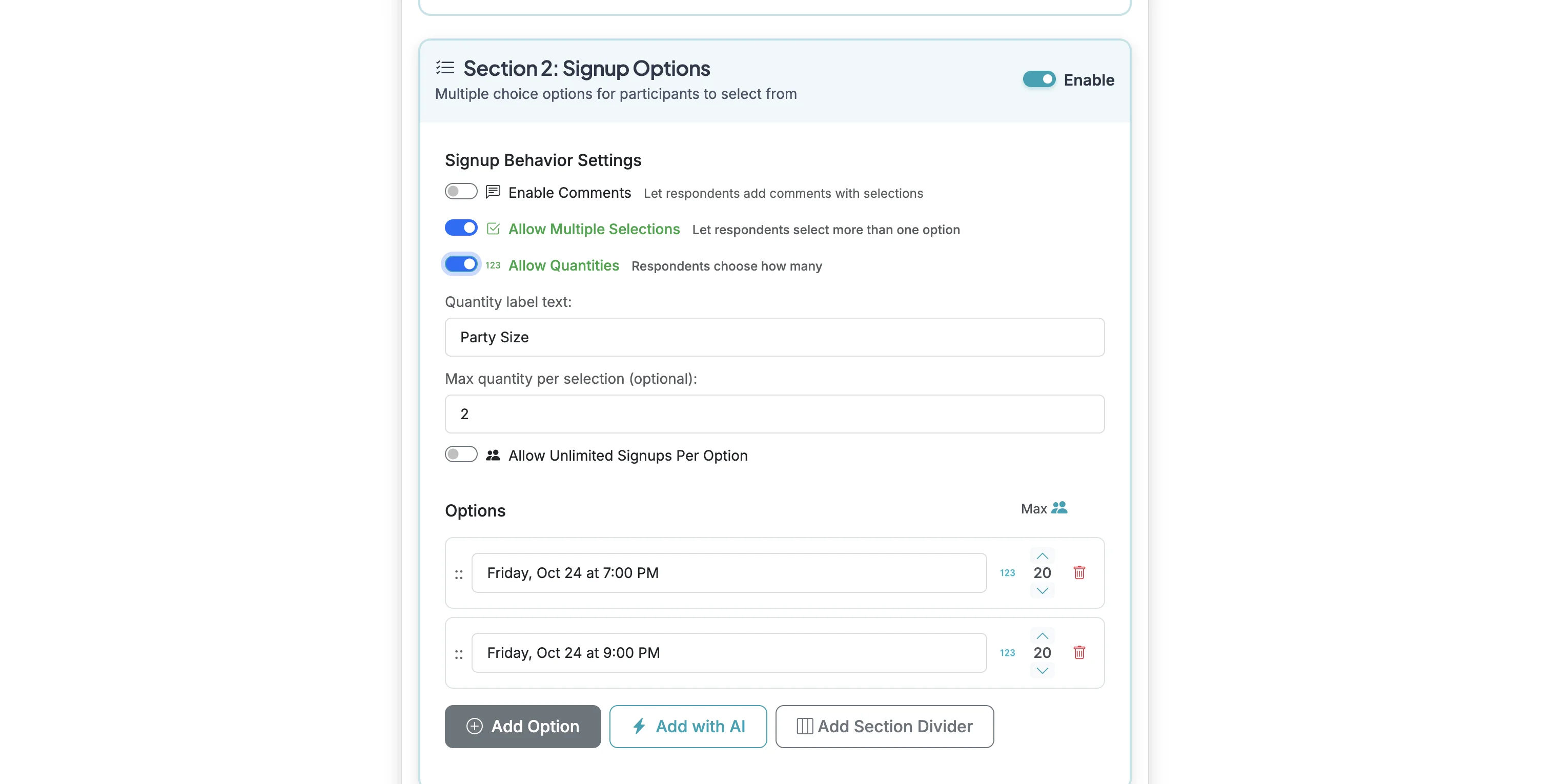The image size is (1550, 784).
Task: Disable Allow Multiple Selections
Action: (x=460, y=228)
